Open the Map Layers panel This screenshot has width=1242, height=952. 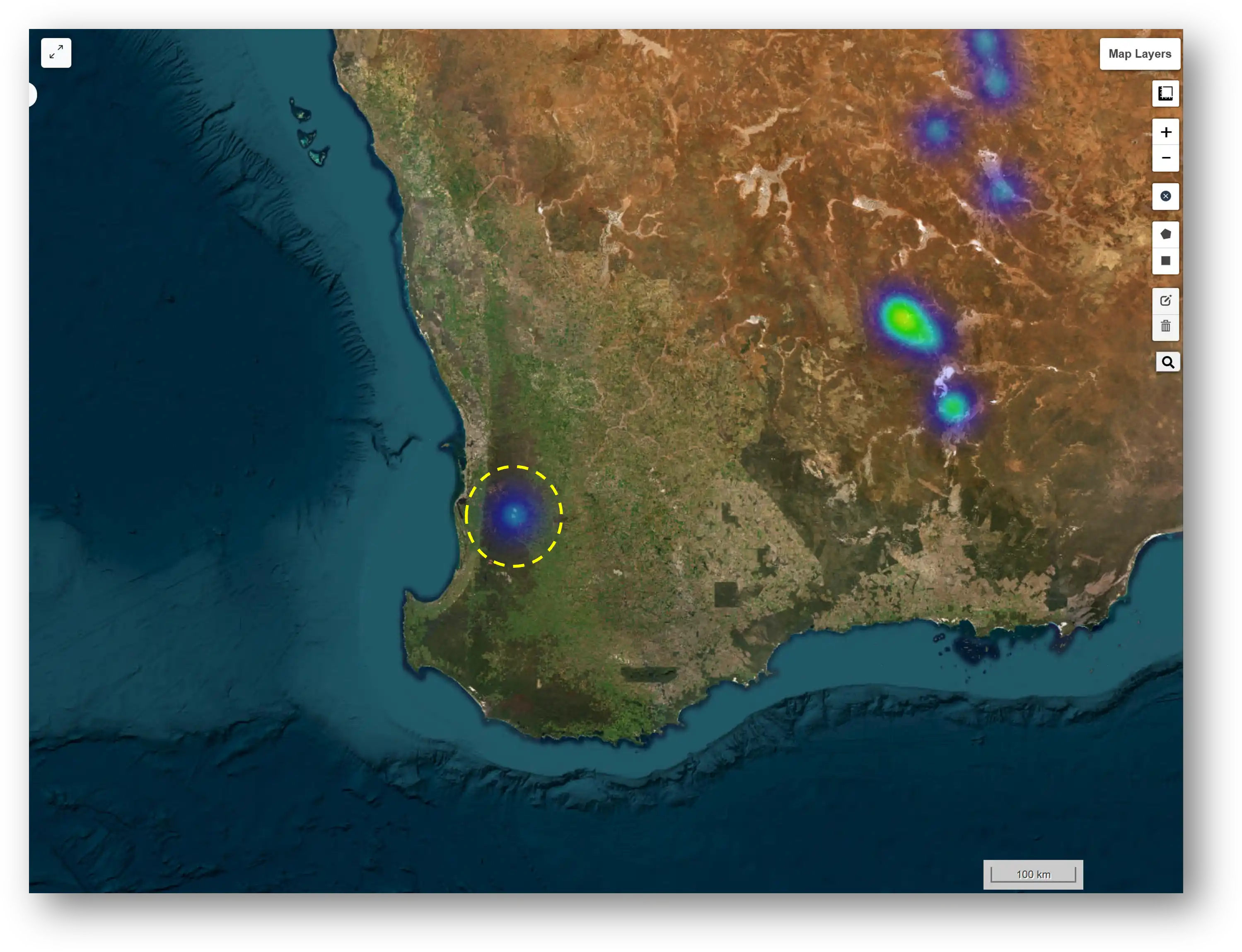coord(1139,54)
